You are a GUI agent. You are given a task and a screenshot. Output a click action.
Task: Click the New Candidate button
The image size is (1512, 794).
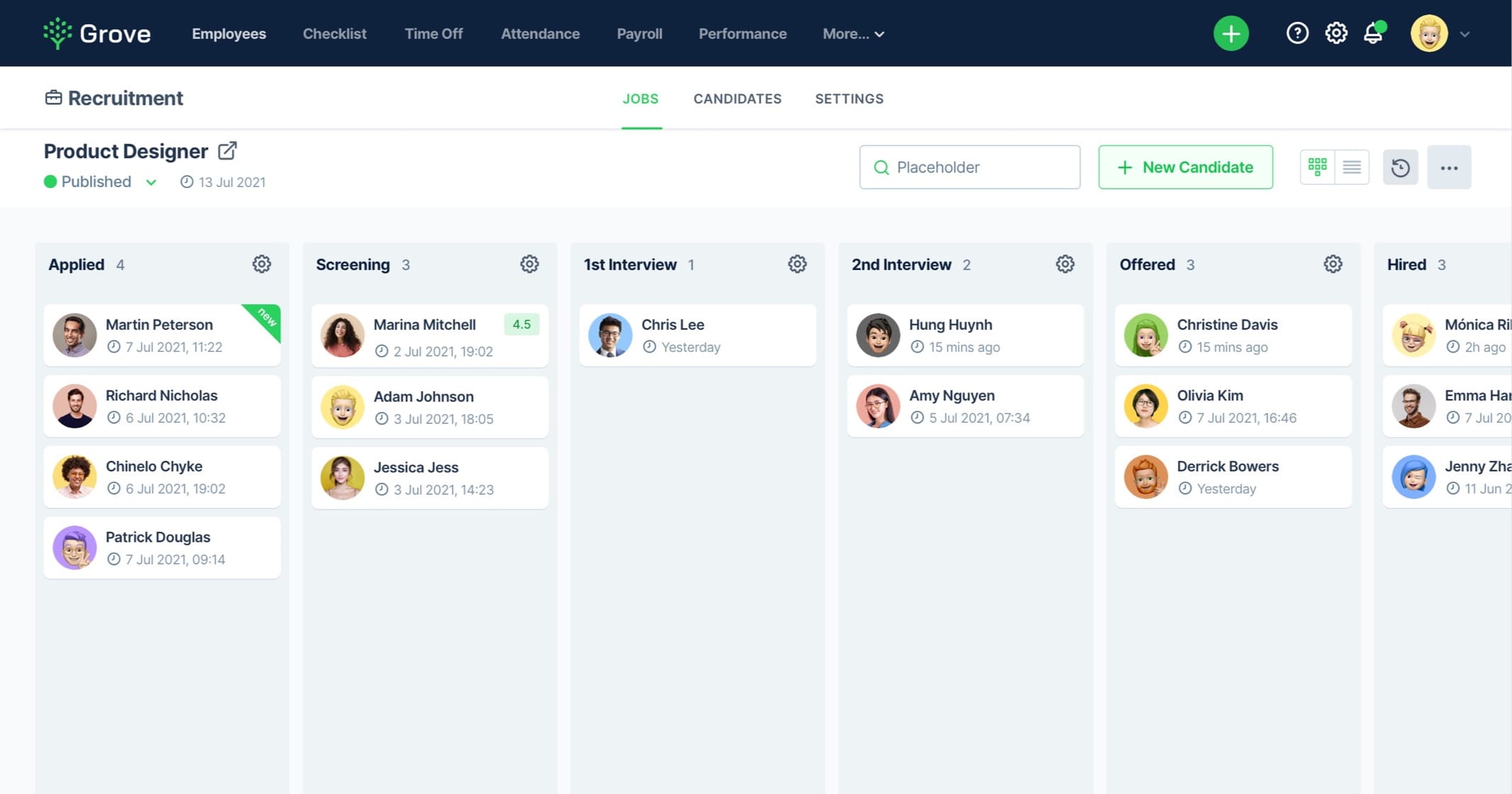[1185, 167]
